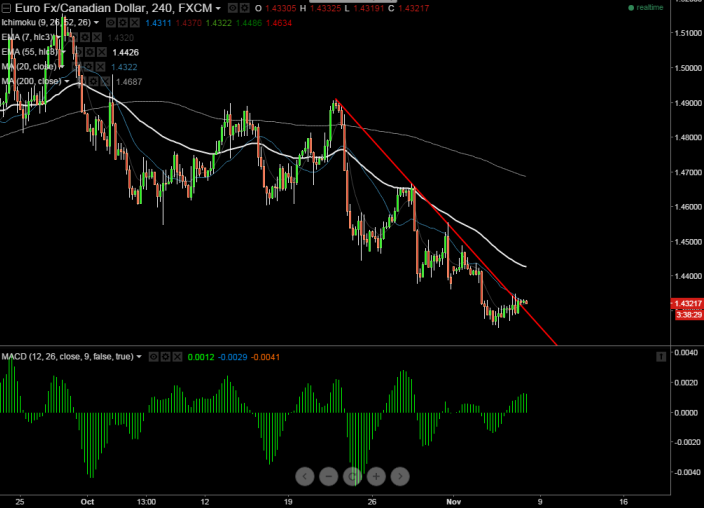The image size is (704, 508).
Task: Expand the MA (200, close) dropdown arrow
Action: click(x=67, y=82)
